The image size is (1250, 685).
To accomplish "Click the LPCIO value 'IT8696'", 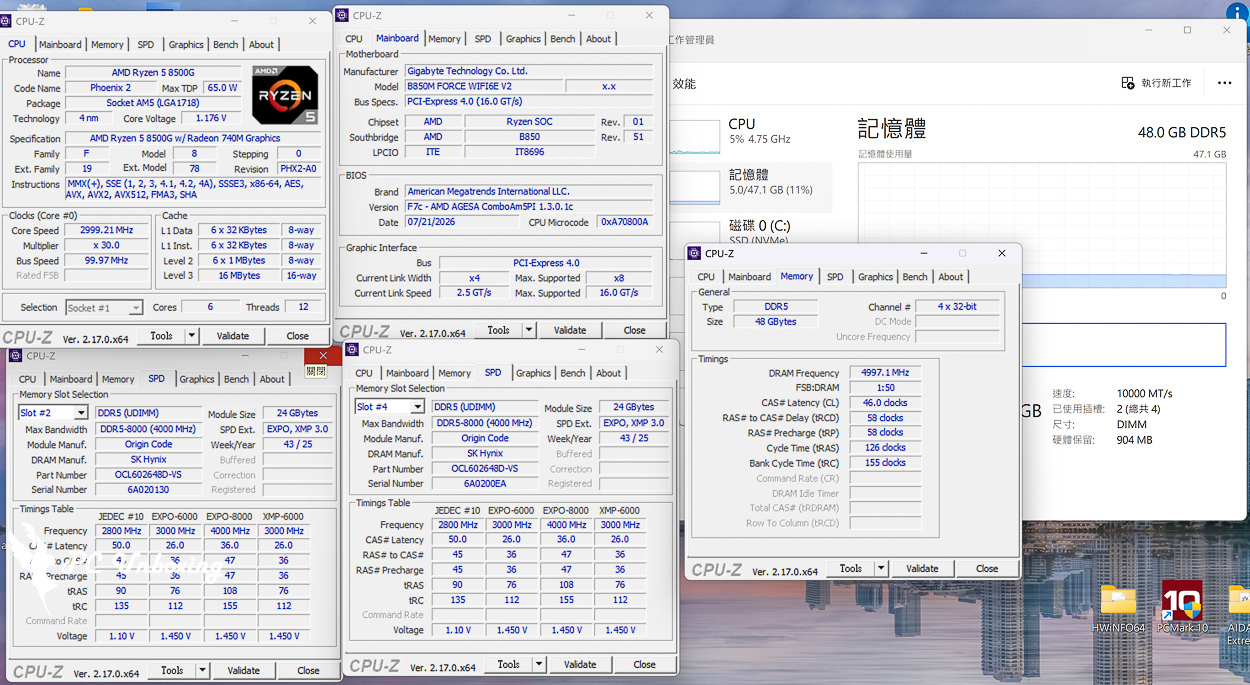I will tap(529, 152).
